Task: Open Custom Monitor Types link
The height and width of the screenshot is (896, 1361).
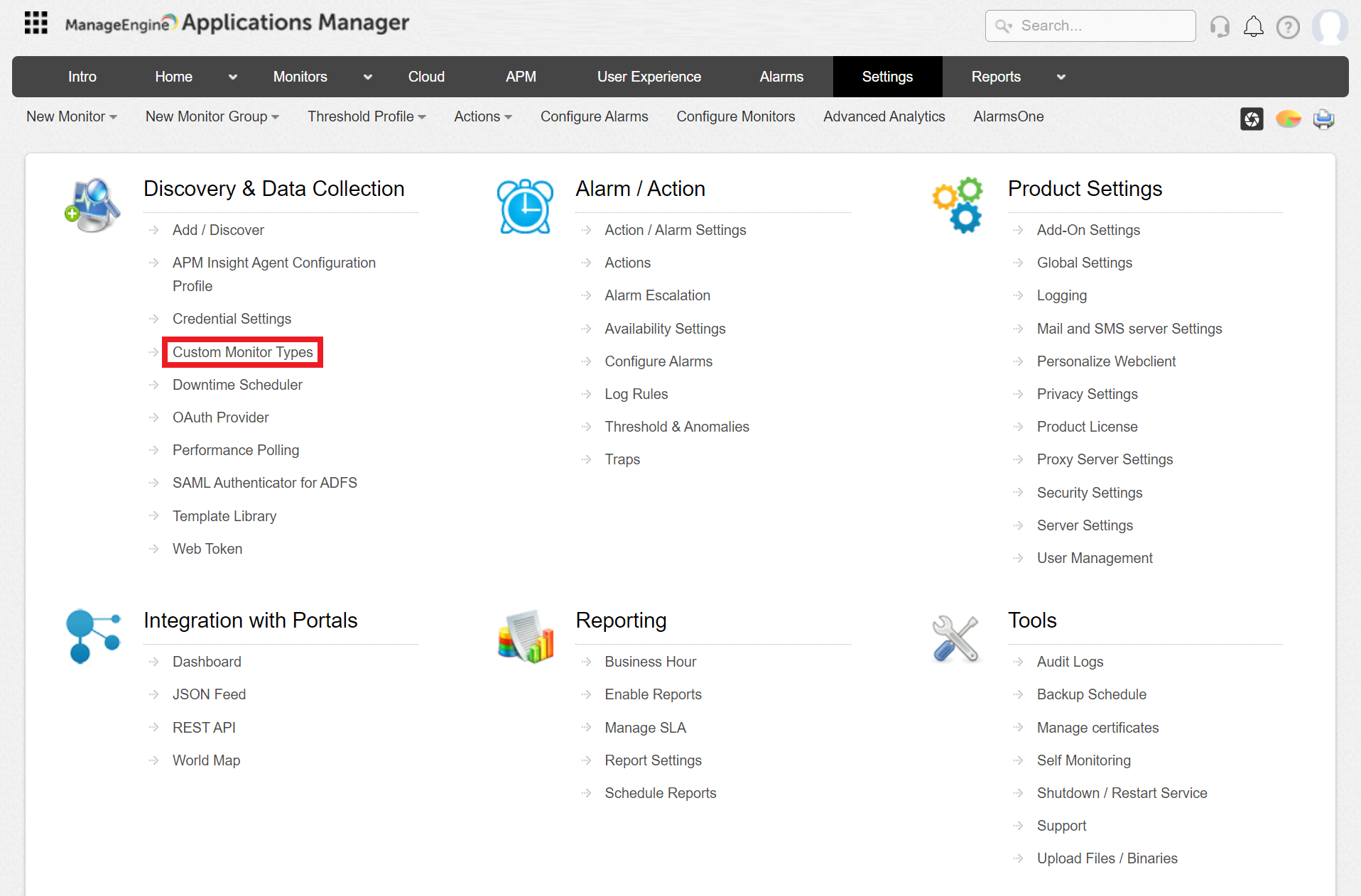Action: click(242, 352)
